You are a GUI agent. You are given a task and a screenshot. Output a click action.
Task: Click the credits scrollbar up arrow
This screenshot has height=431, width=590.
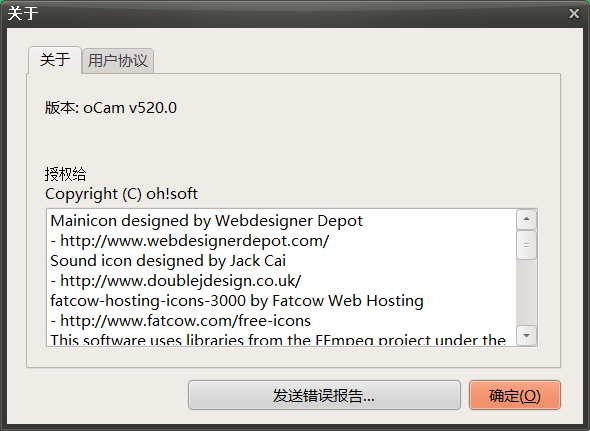point(526,219)
